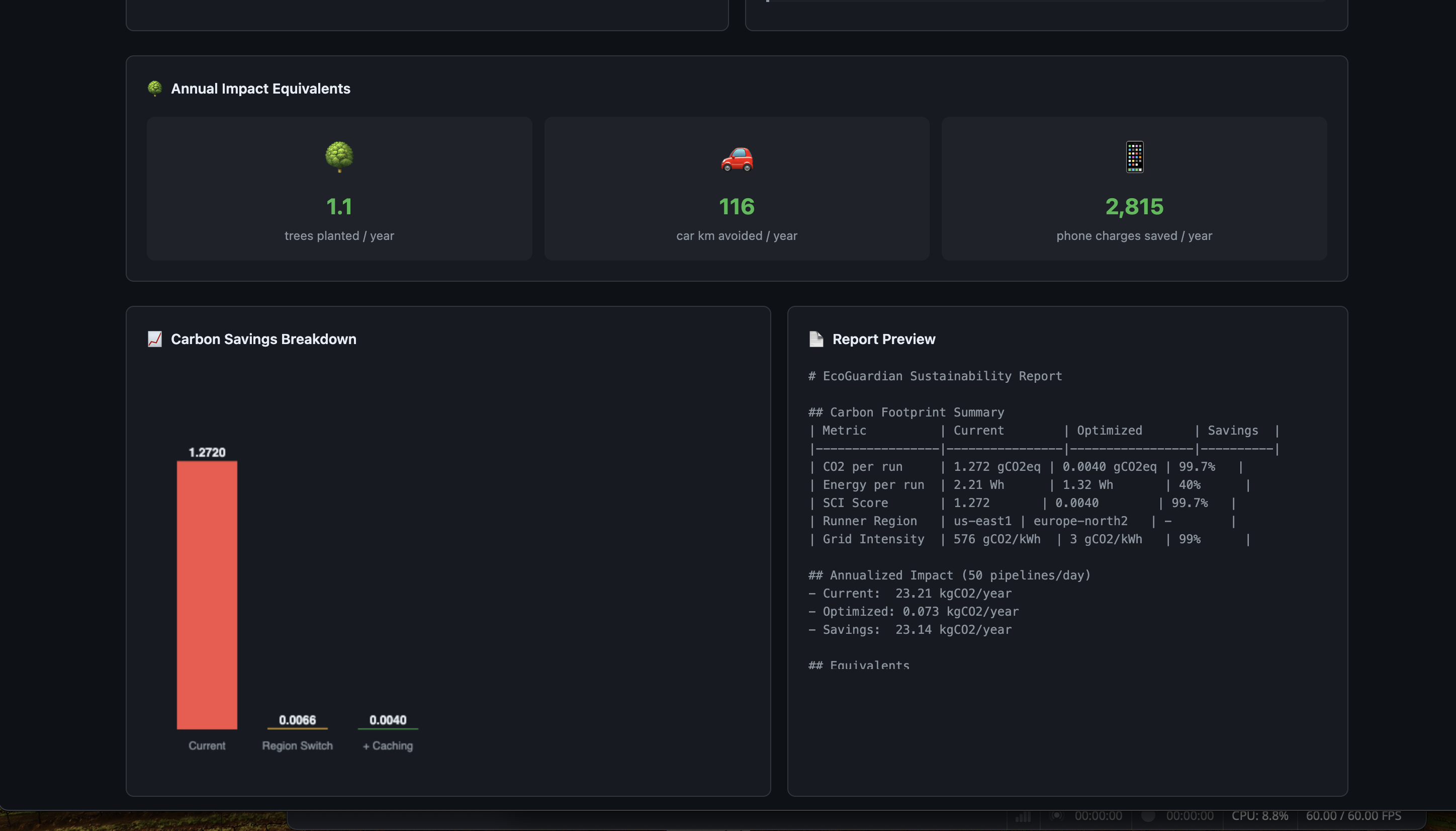Click the smartphone icon above 2,815
This screenshot has height=831, width=1456.
point(1134,156)
